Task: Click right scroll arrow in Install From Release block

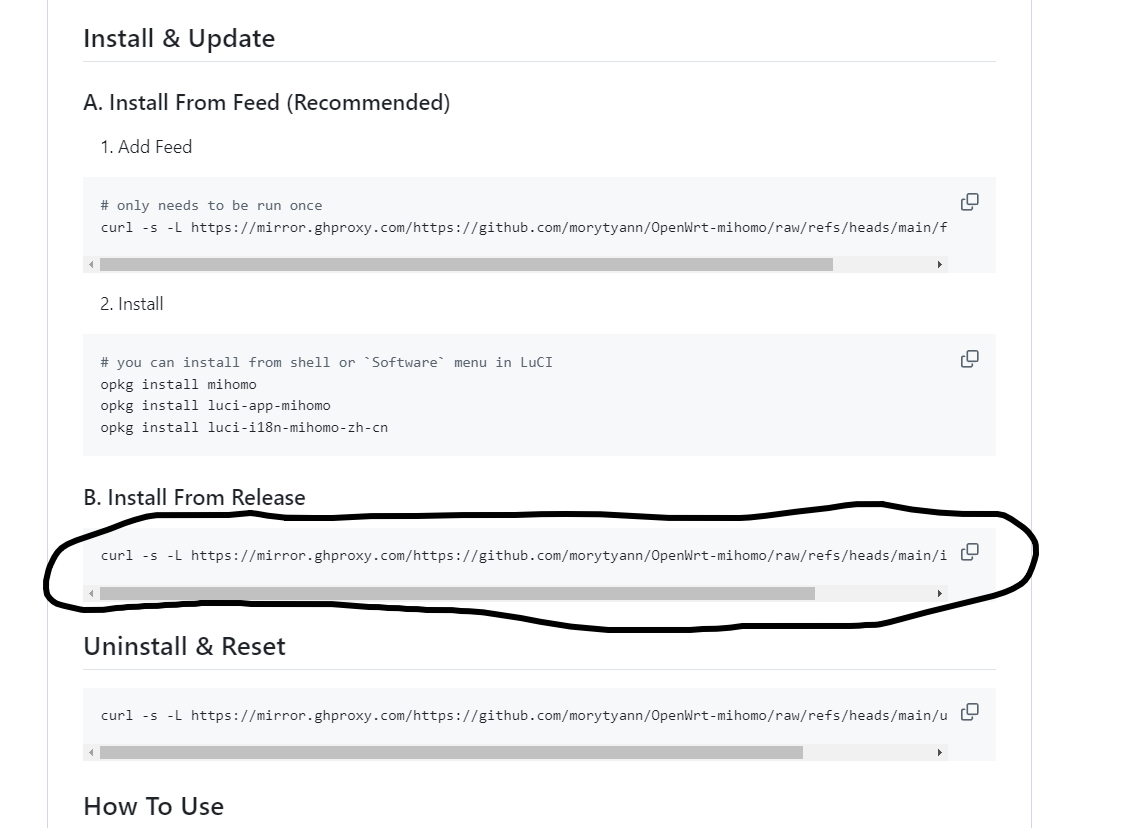Action: (x=940, y=593)
